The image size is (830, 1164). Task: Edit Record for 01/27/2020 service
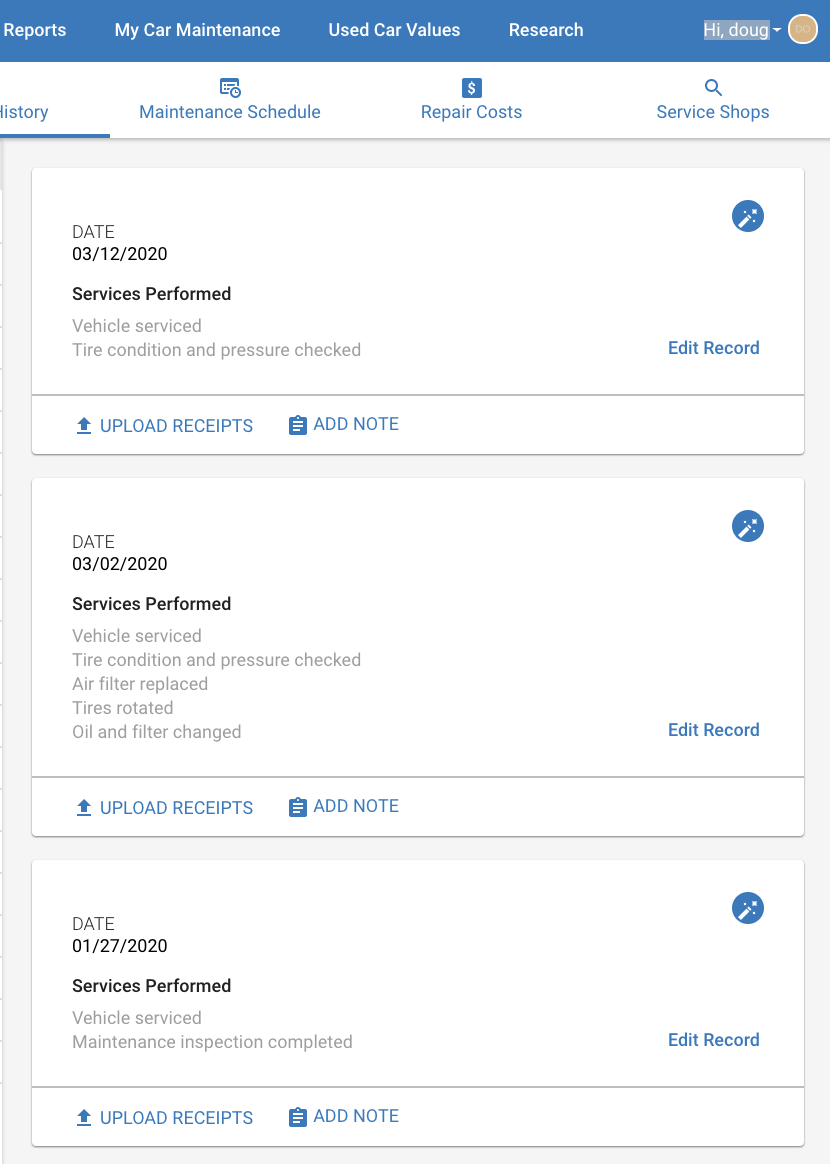tap(713, 1040)
